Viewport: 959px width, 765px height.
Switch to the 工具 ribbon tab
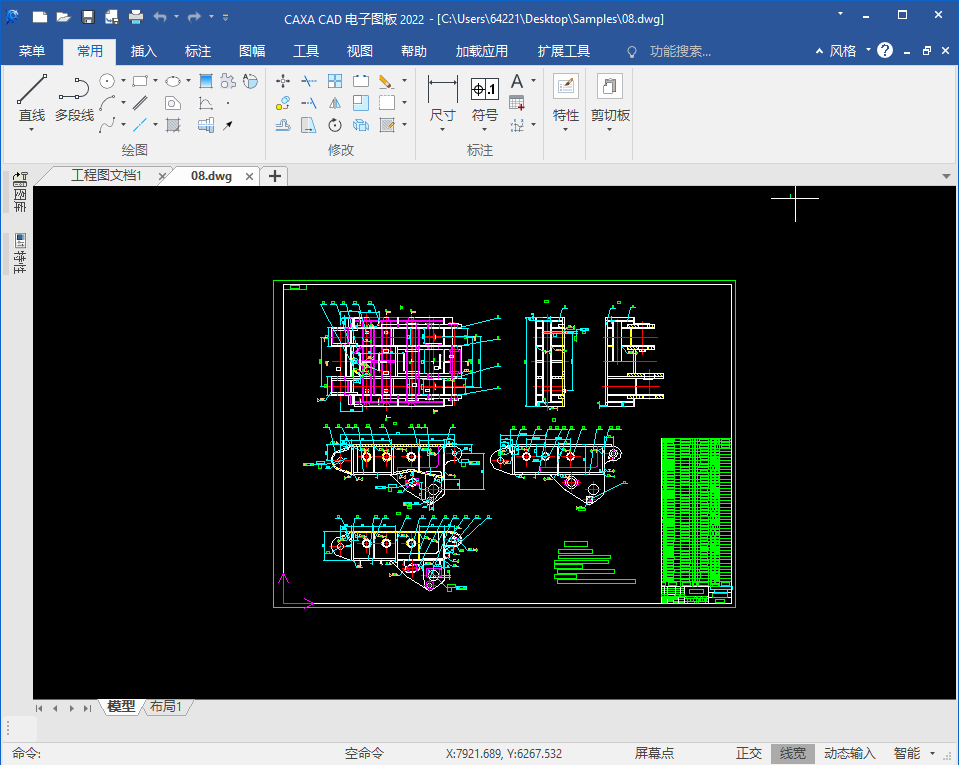coord(306,51)
